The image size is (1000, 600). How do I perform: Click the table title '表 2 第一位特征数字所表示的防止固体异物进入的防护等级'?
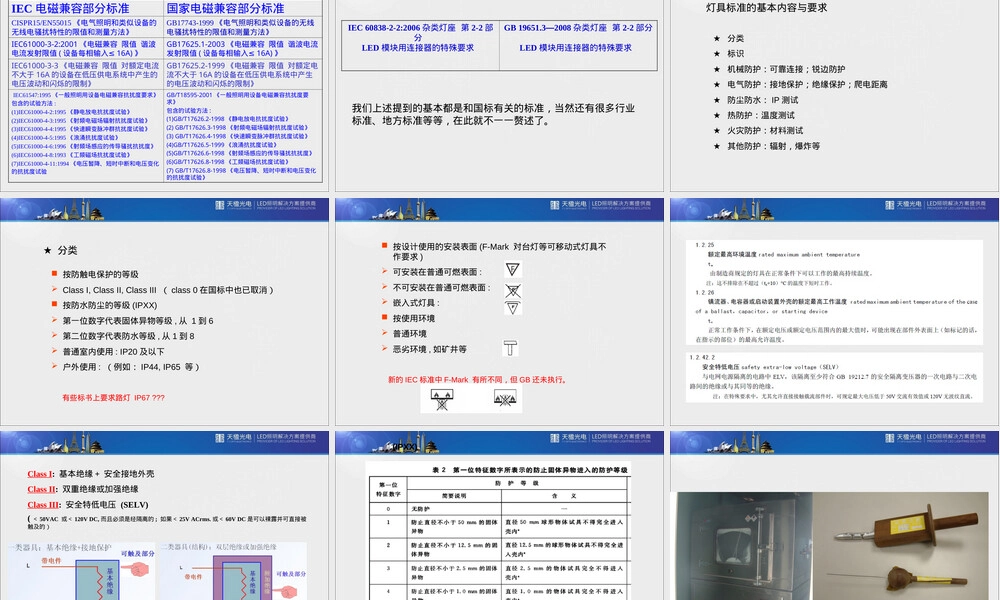(x=530, y=470)
